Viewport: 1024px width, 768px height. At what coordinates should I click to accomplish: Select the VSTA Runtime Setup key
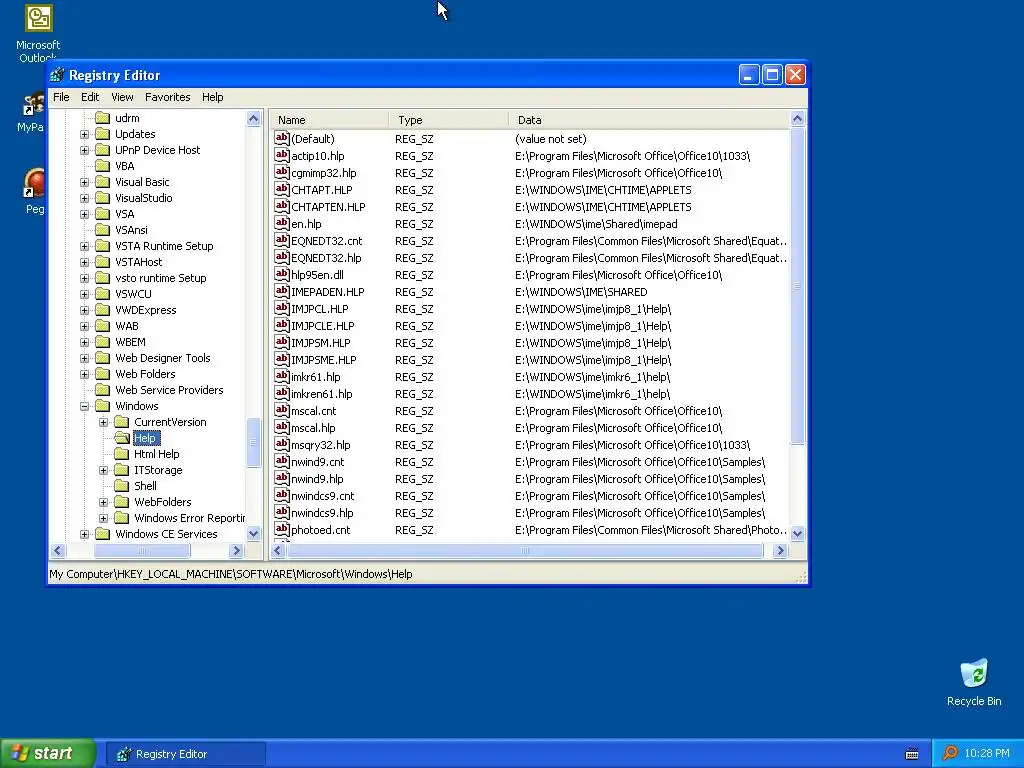164,246
